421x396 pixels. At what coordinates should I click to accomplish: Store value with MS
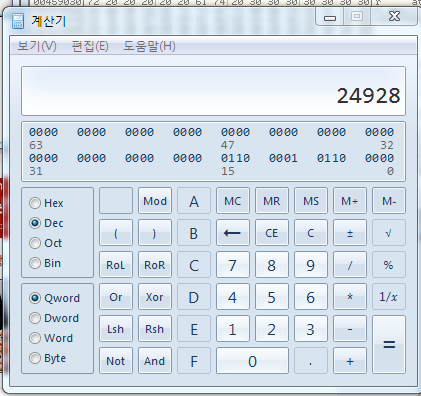pyautogui.click(x=311, y=201)
